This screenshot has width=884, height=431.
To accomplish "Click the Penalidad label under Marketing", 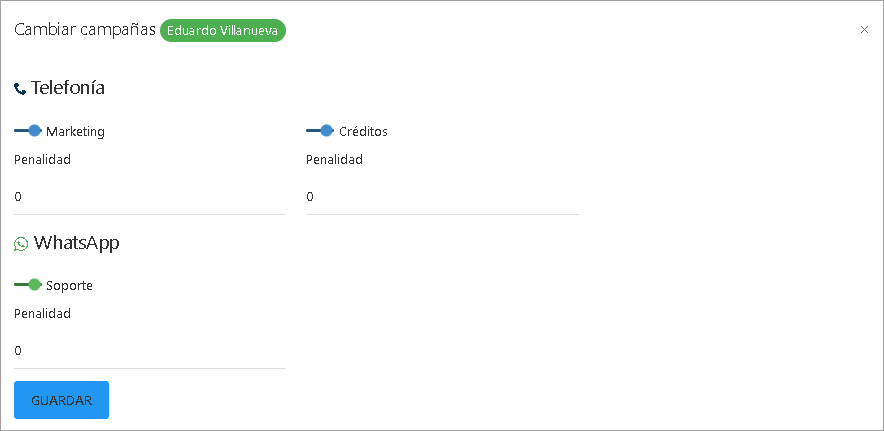I will (42, 159).
